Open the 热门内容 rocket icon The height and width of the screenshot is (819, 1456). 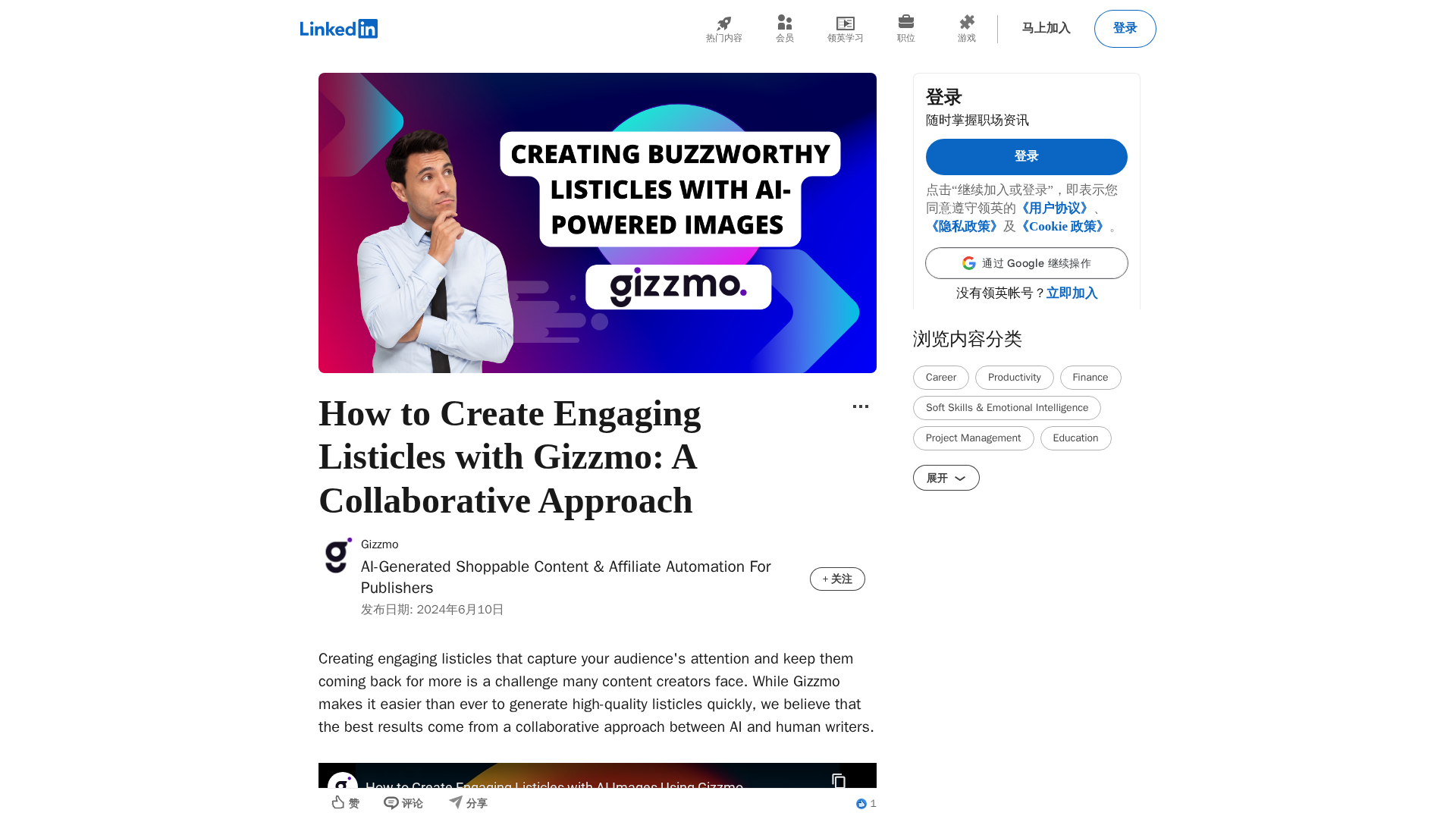723,24
